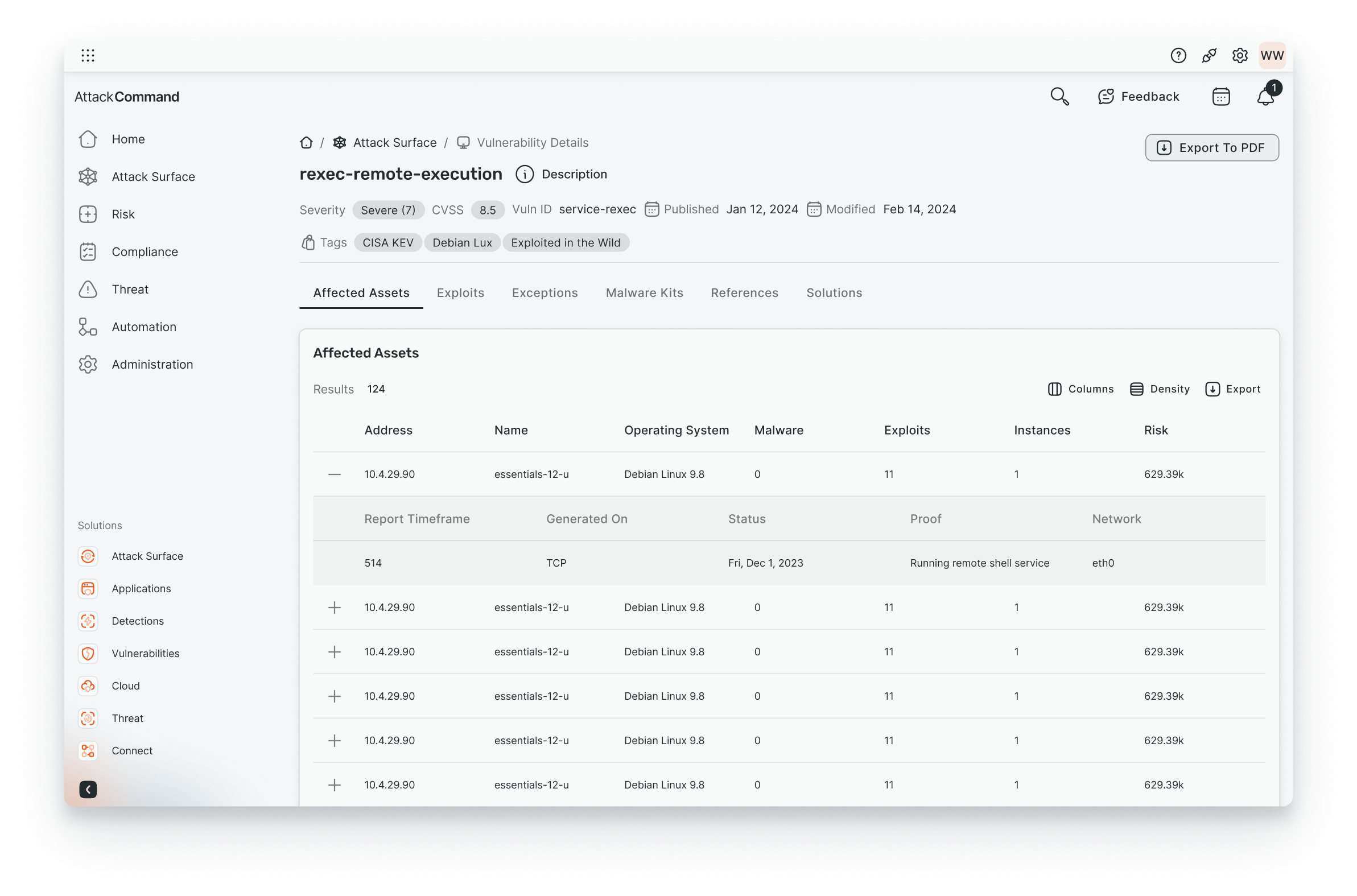Screen dimensions: 1357x896
Task: Expand the second 10.4.29.90 asset row
Action: pyautogui.click(x=334, y=608)
